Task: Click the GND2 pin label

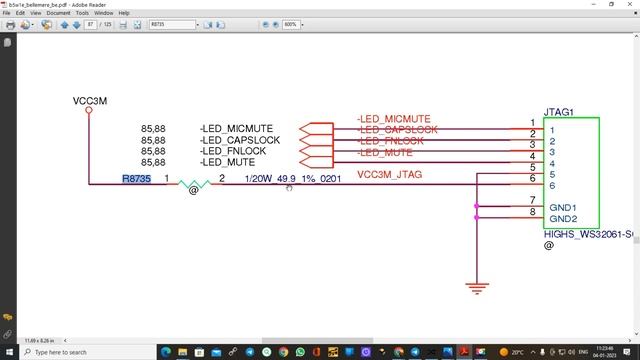Action: 563,219
